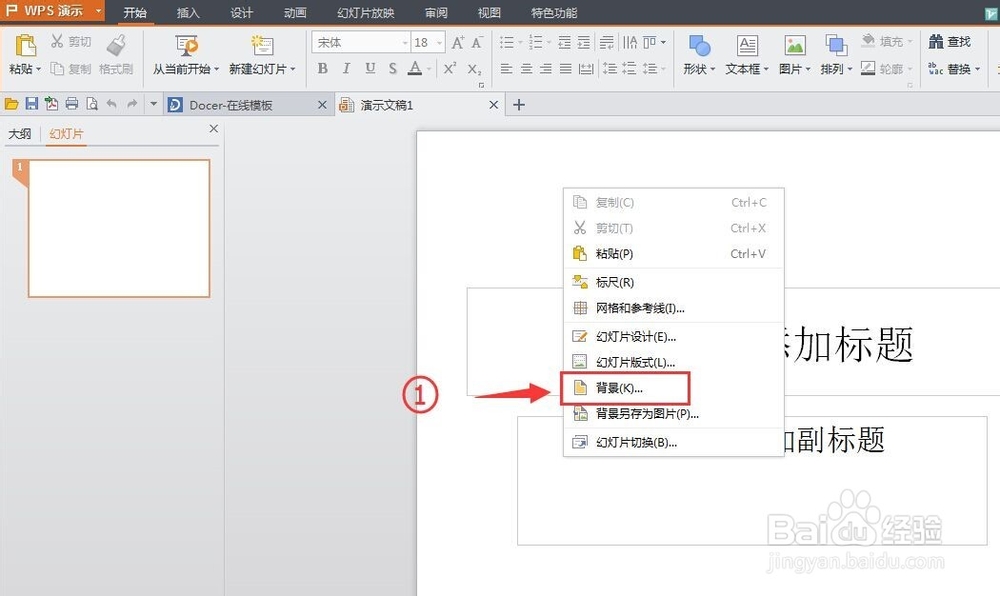The width and height of the screenshot is (1000, 596).
Task: Click the Copy (复制) button in ribbon
Action: pyautogui.click(x=71, y=68)
